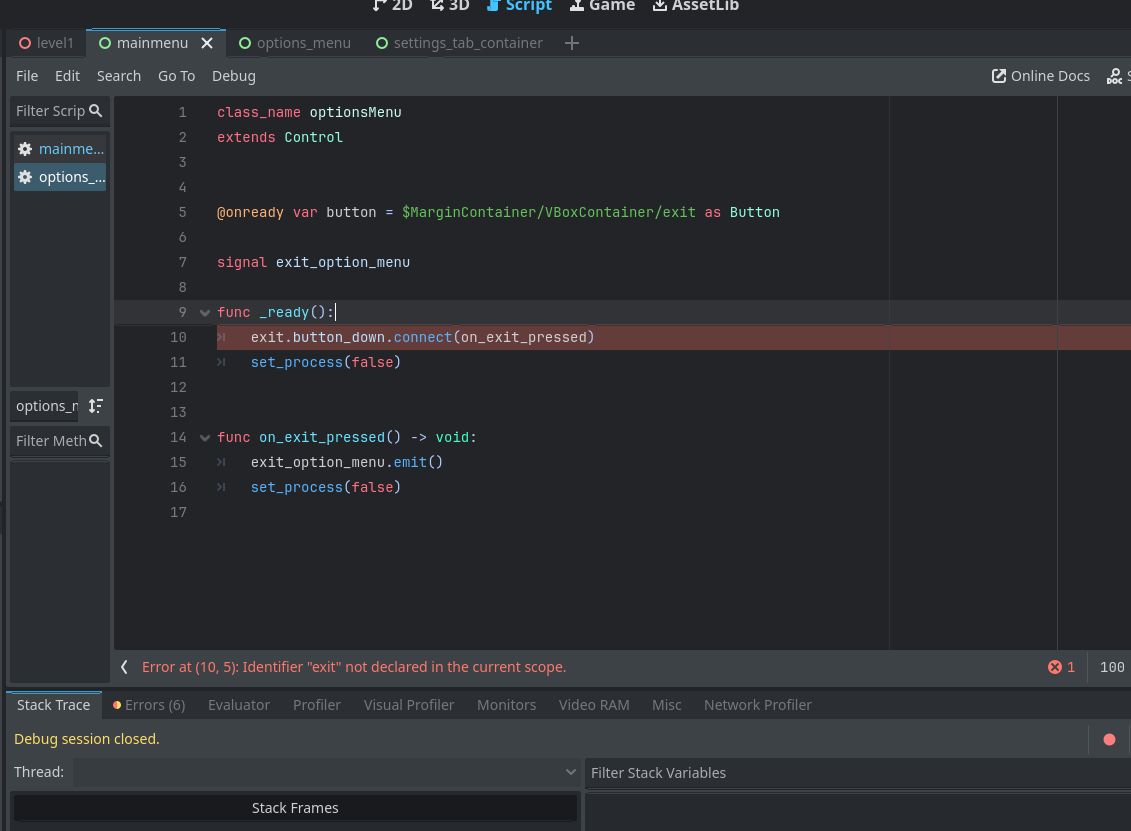This screenshot has width=1131, height=831.
Task: Click the red circle icon in debugger panel
Action: (1109, 739)
